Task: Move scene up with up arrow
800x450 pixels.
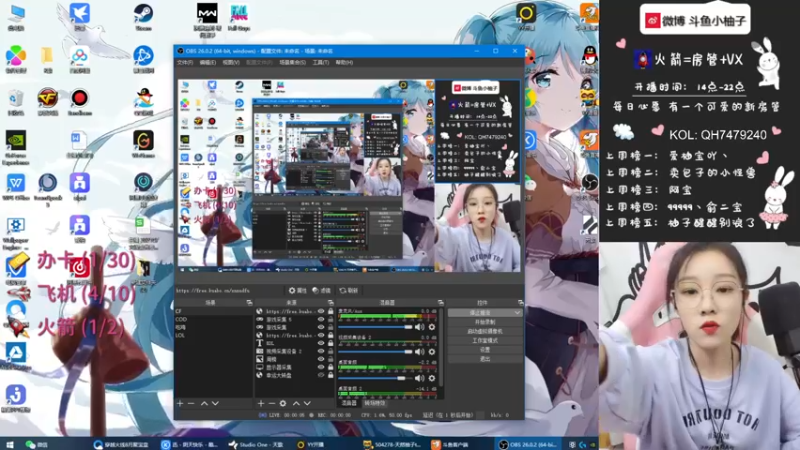Action: pos(204,403)
